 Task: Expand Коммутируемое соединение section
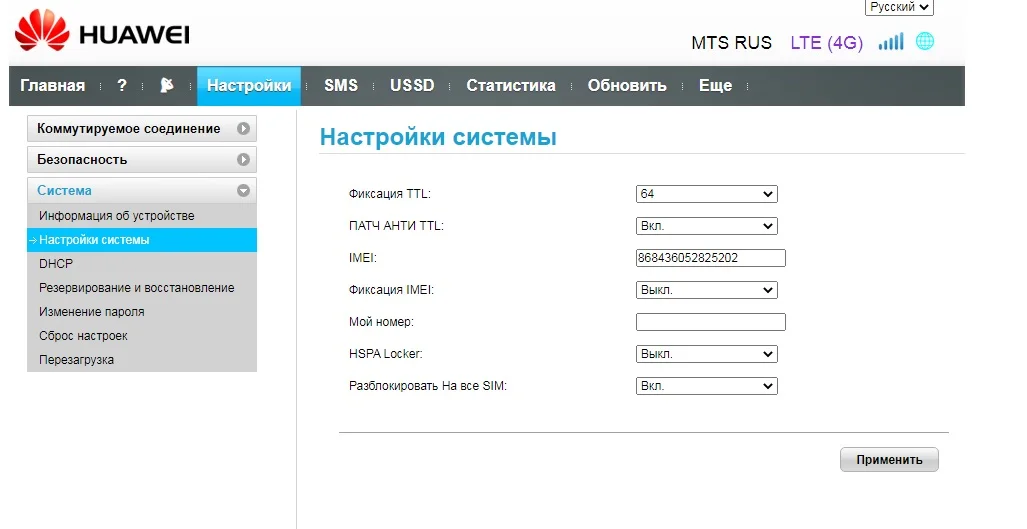point(141,128)
